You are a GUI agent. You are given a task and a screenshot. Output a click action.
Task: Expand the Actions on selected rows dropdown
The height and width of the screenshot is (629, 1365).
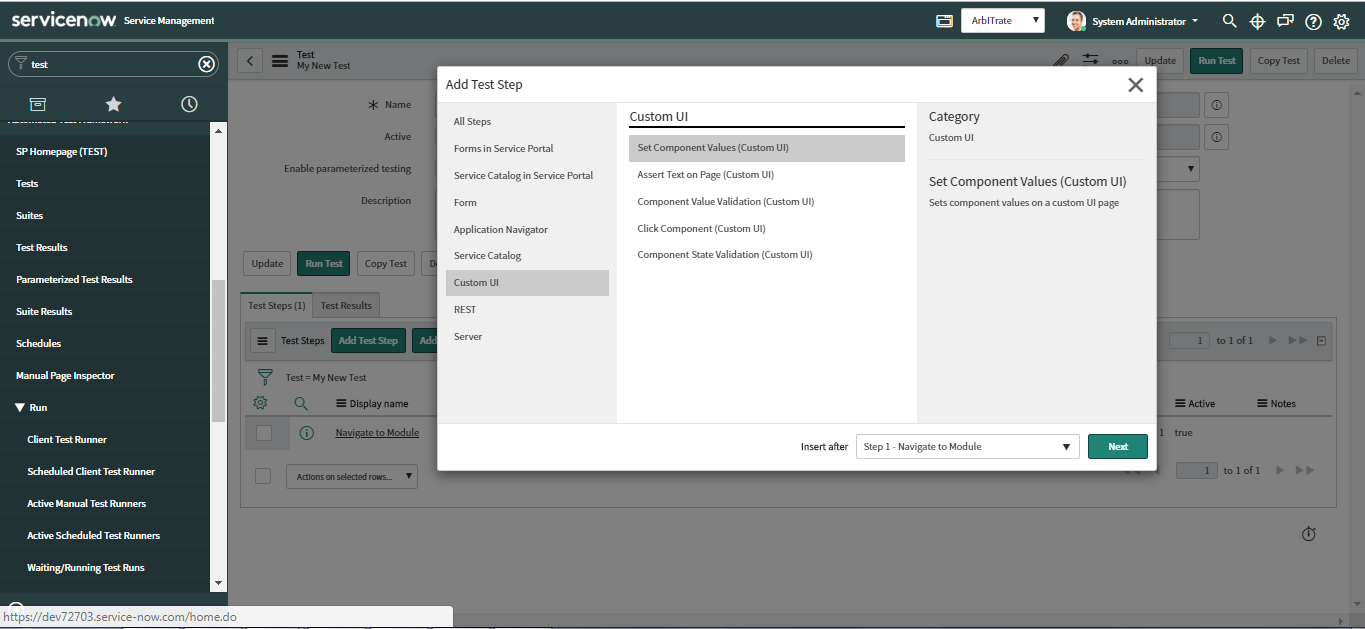[x=351, y=476]
